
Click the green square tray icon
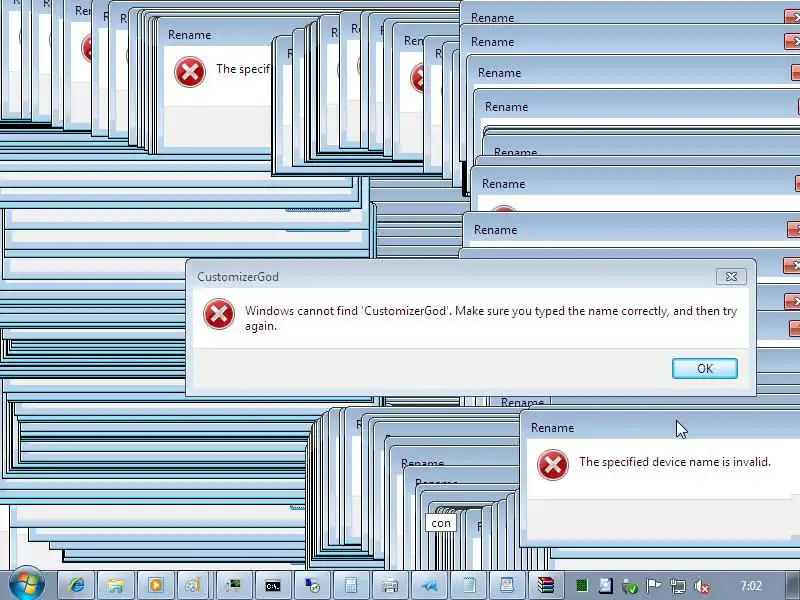click(x=582, y=586)
